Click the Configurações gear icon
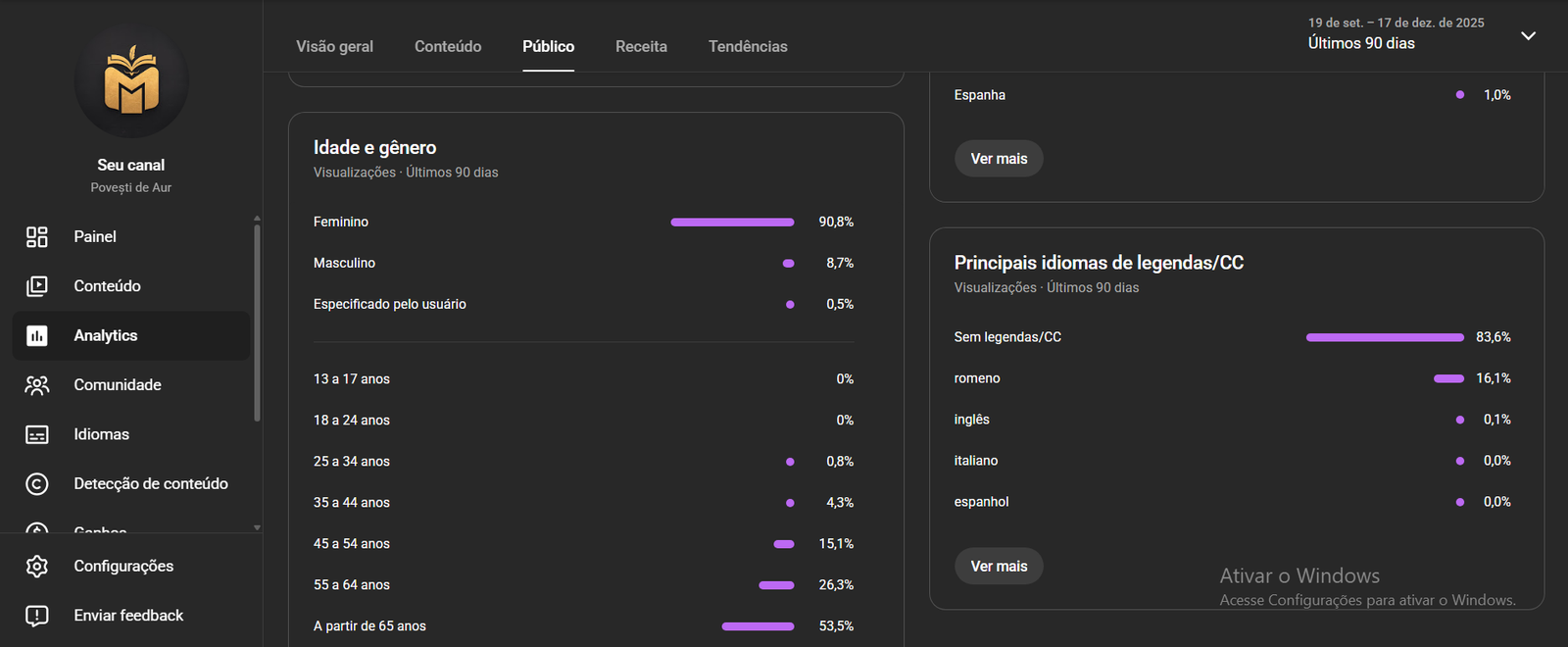1568x647 pixels. point(37,567)
